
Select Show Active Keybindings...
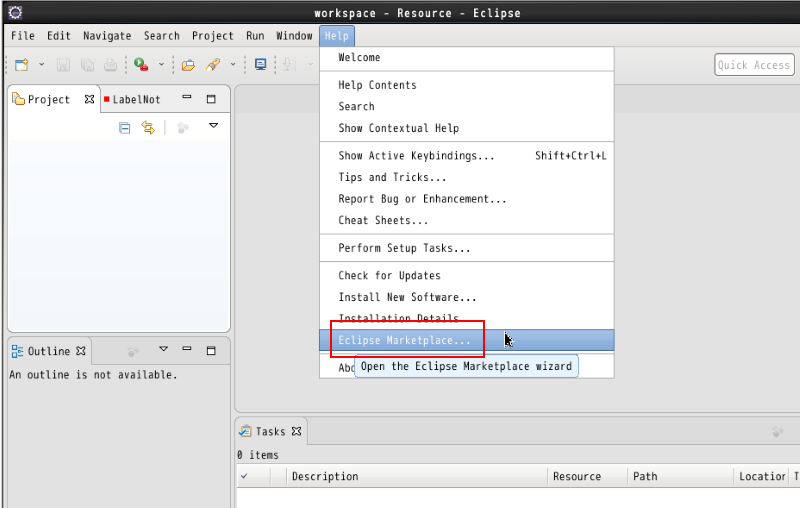tap(467, 156)
